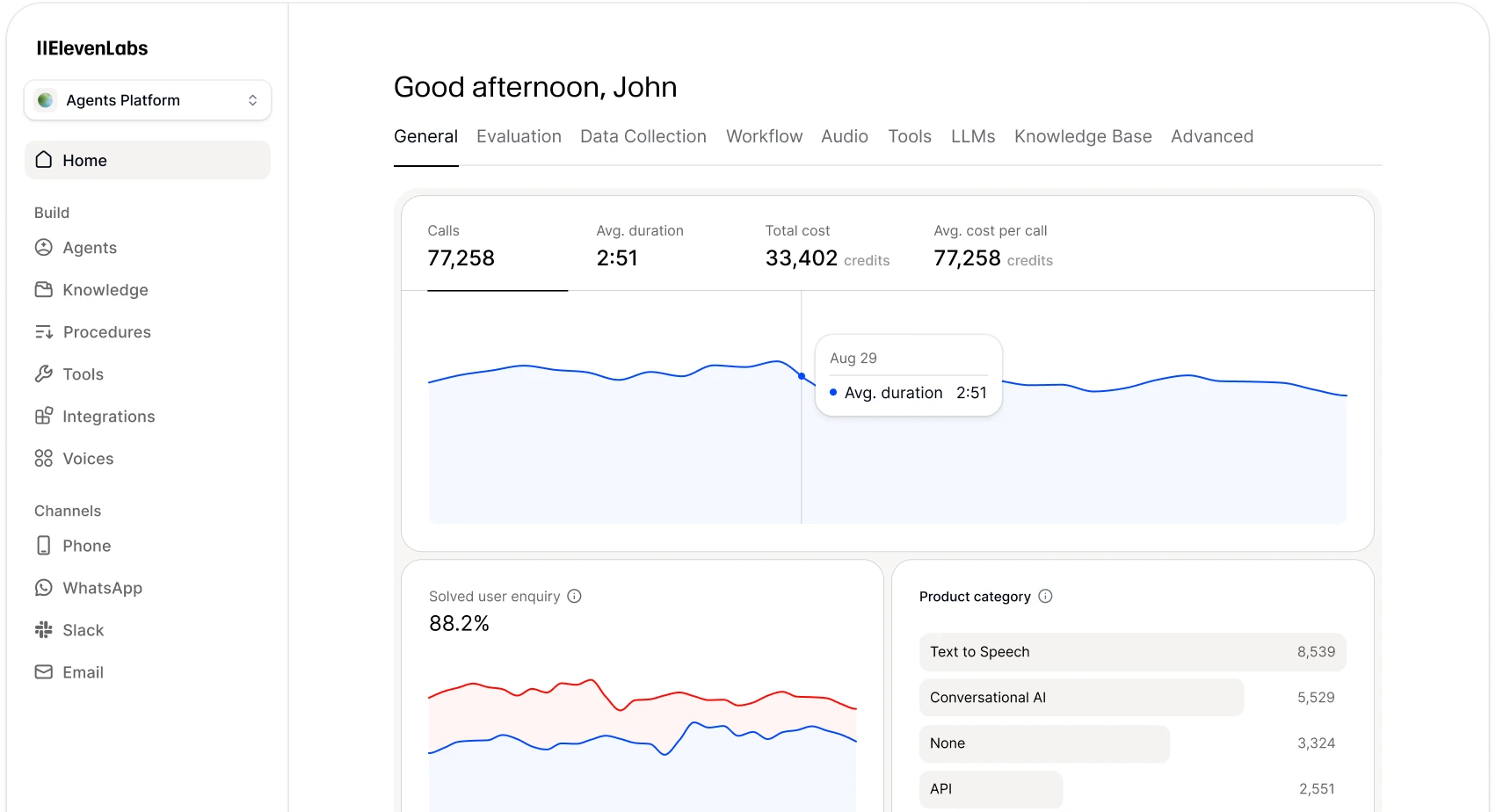Select the Audio tab
The image size is (1496, 812).
click(x=845, y=136)
